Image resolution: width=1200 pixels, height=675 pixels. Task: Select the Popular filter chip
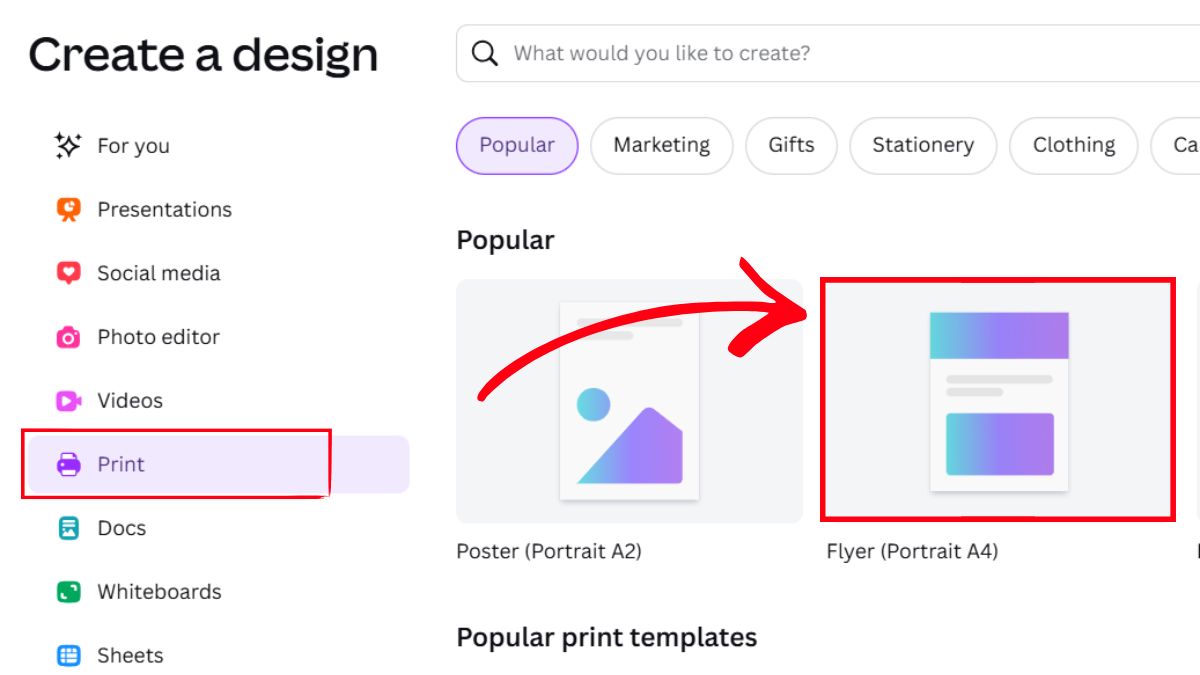(x=517, y=145)
